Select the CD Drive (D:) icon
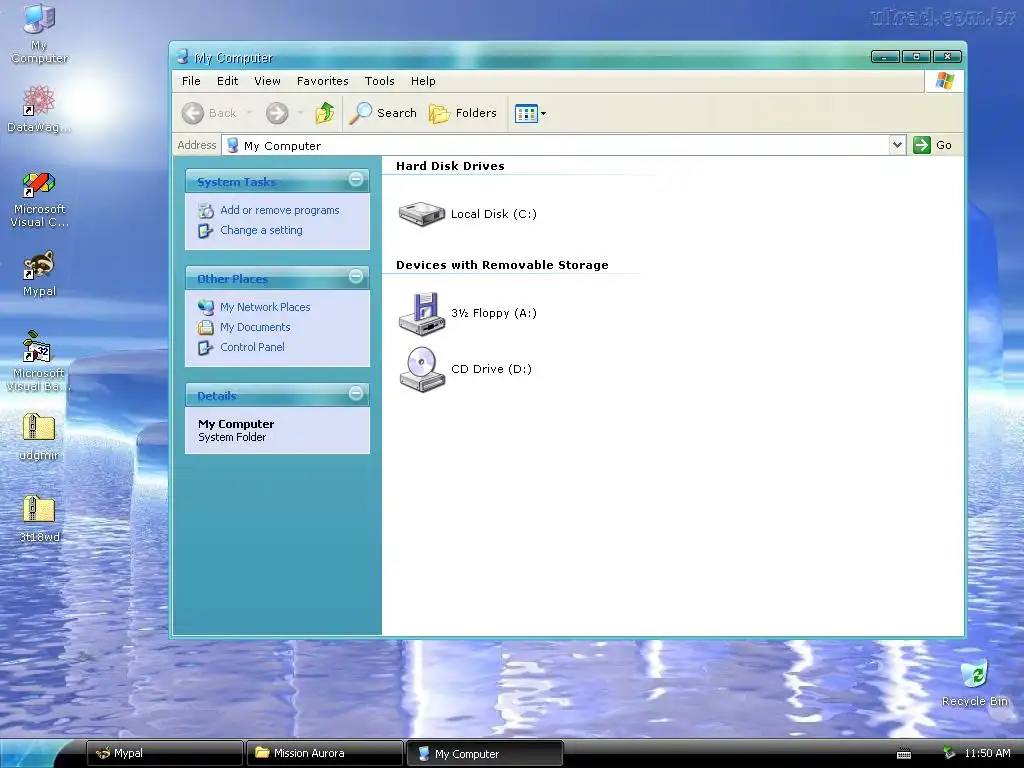The width and height of the screenshot is (1024, 768). click(421, 370)
